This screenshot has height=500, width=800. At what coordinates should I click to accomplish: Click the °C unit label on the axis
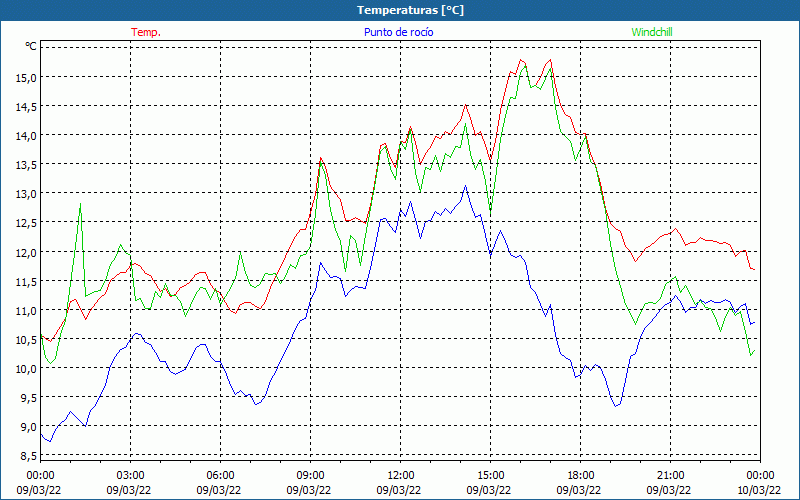(x=31, y=46)
